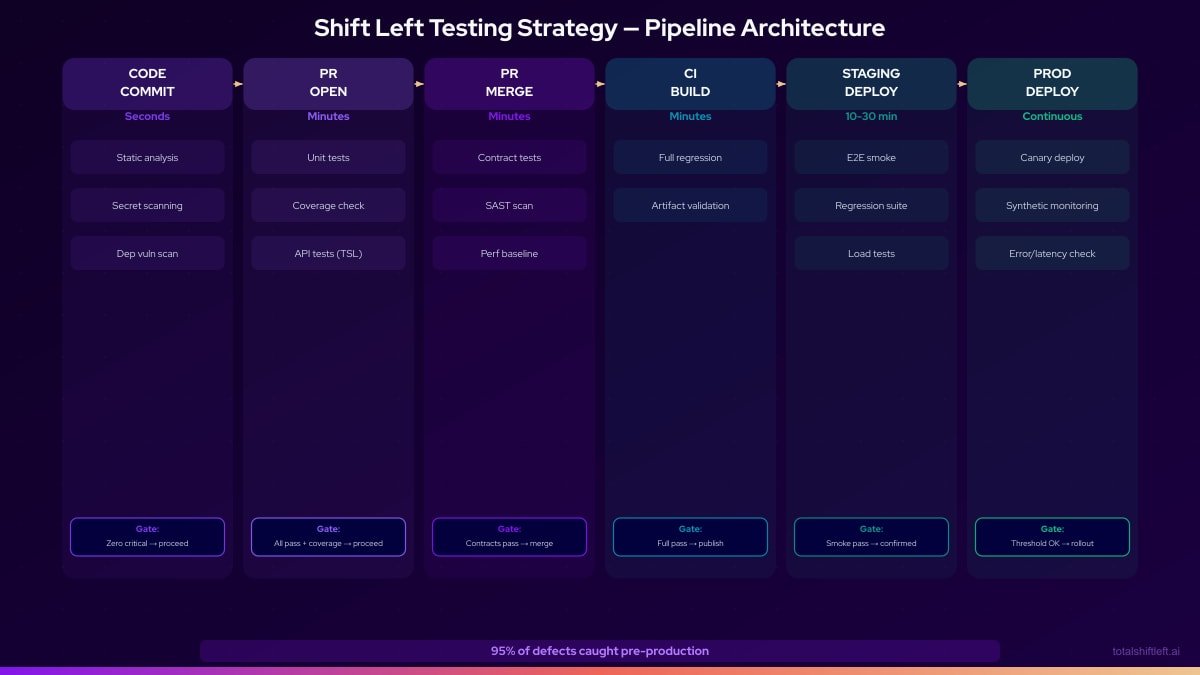Select the SAST scan step
1200x675 pixels.
[x=509, y=205]
